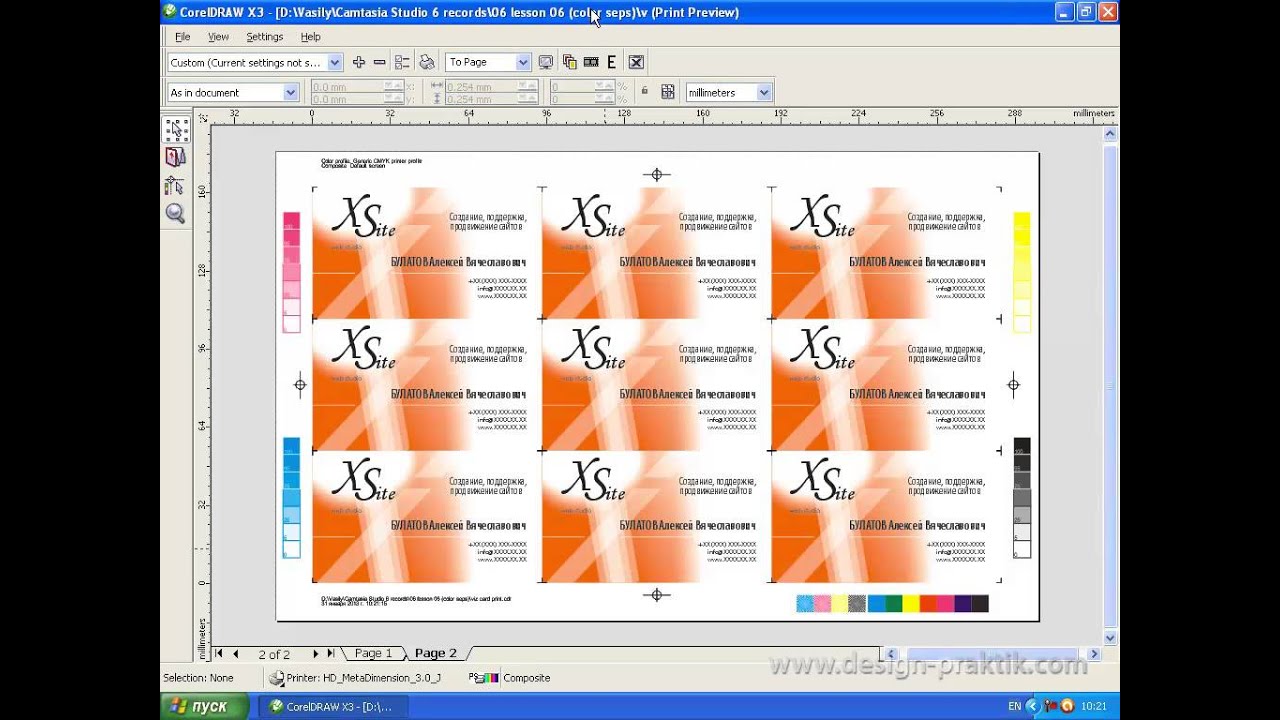Click CorelDRAW X3 taskbar button

(x=333, y=706)
